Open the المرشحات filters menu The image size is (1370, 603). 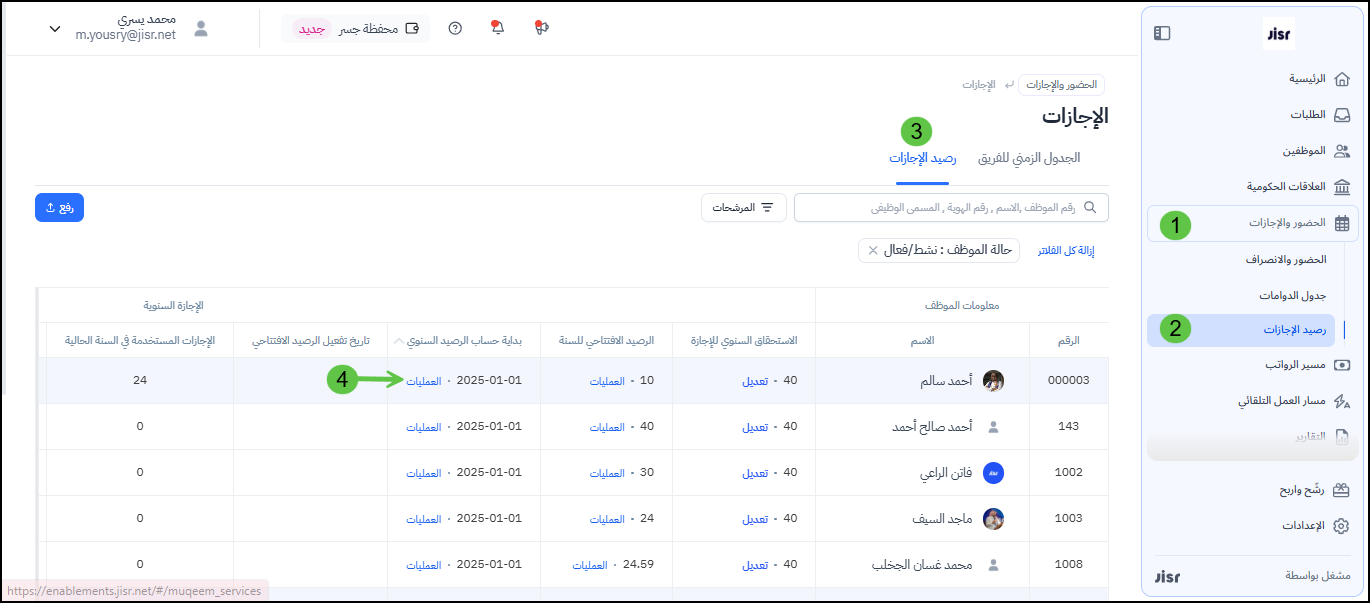pyautogui.click(x=743, y=208)
